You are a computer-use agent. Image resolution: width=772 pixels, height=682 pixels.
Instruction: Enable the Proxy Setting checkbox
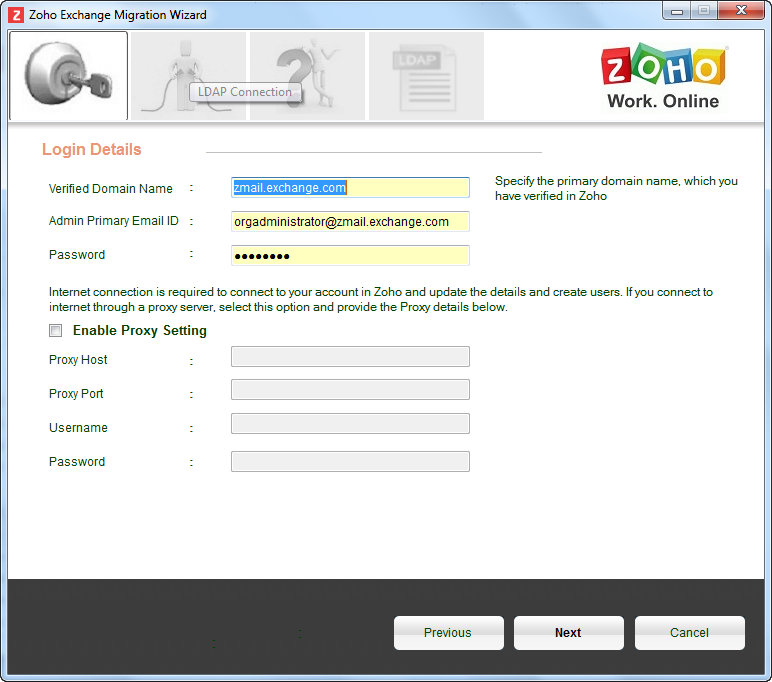point(56,331)
